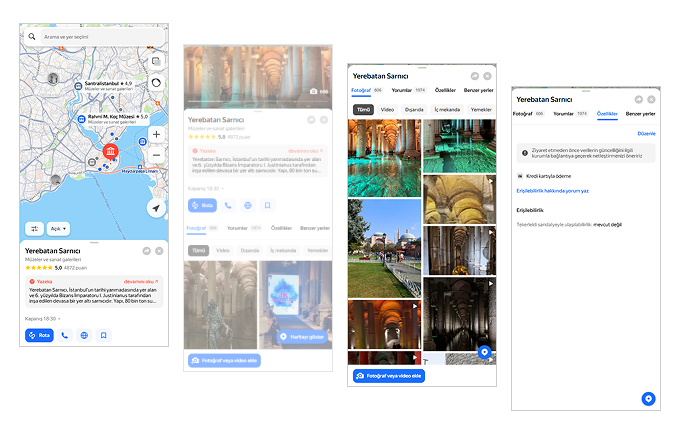Tap the blue map pin button over gallery
680x428 pixels.
pyautogui.click(x=484, y=352)
